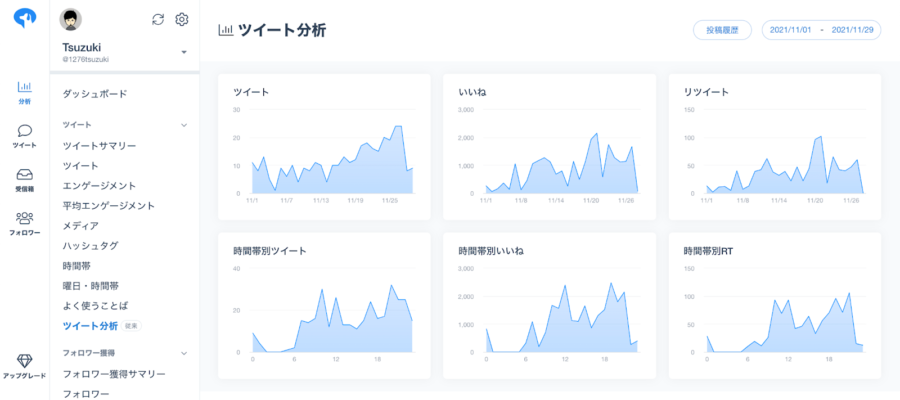Viewport: 900px width, 400px height.
Task: Click the リツイート line chart card
Action: (x=775, y=147)
